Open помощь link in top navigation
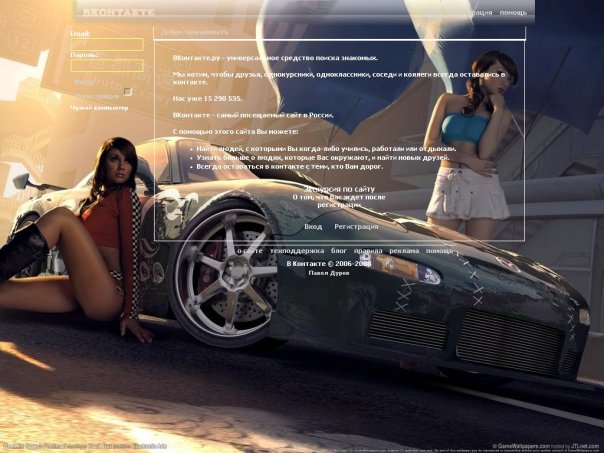604x453 pixels. pos(513,13)
